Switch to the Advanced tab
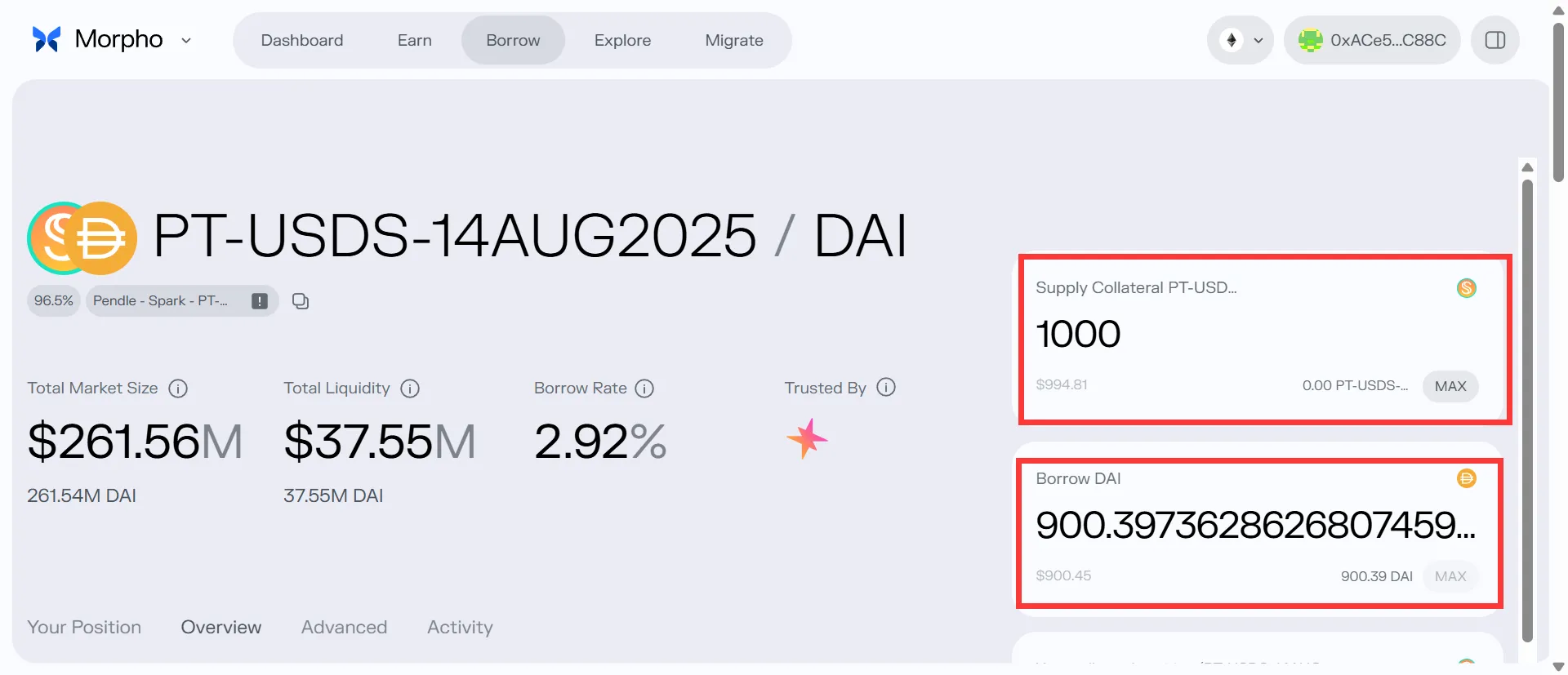Image resolution: width=1568 pixels, height=675 pixels. 344,627
